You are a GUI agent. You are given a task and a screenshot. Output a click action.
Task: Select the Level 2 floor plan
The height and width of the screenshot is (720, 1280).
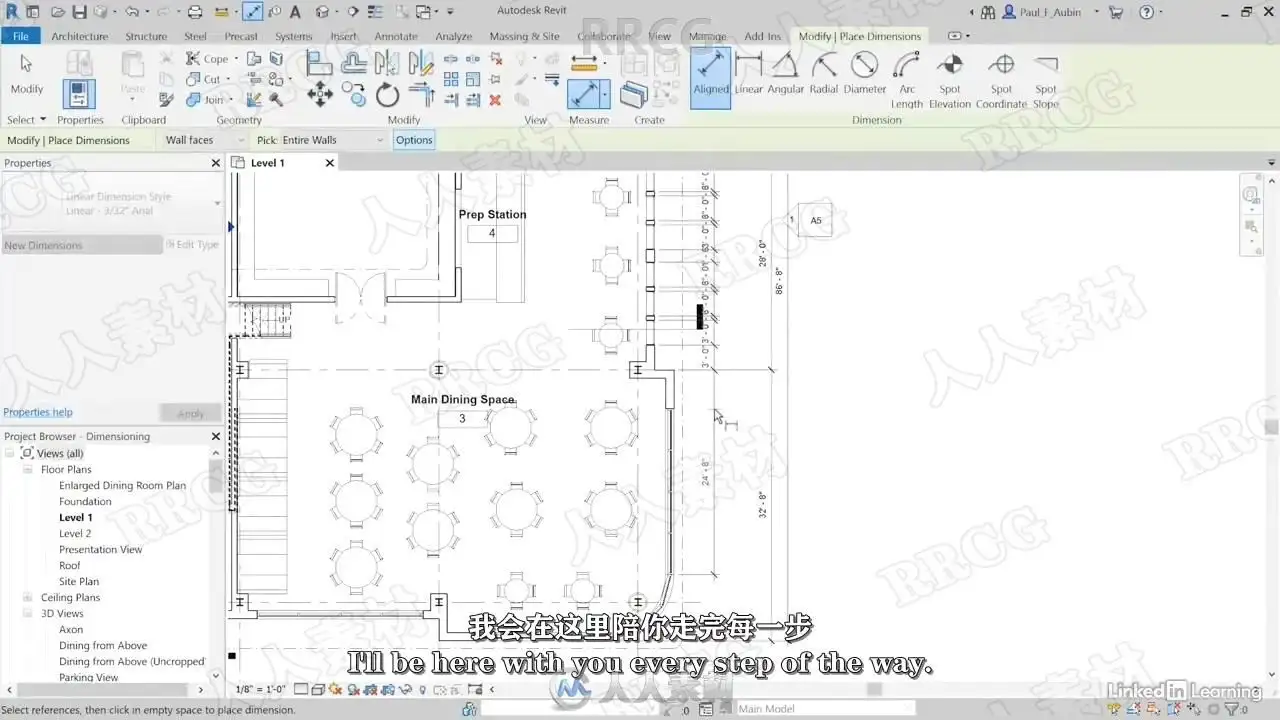tap(75, 533)
